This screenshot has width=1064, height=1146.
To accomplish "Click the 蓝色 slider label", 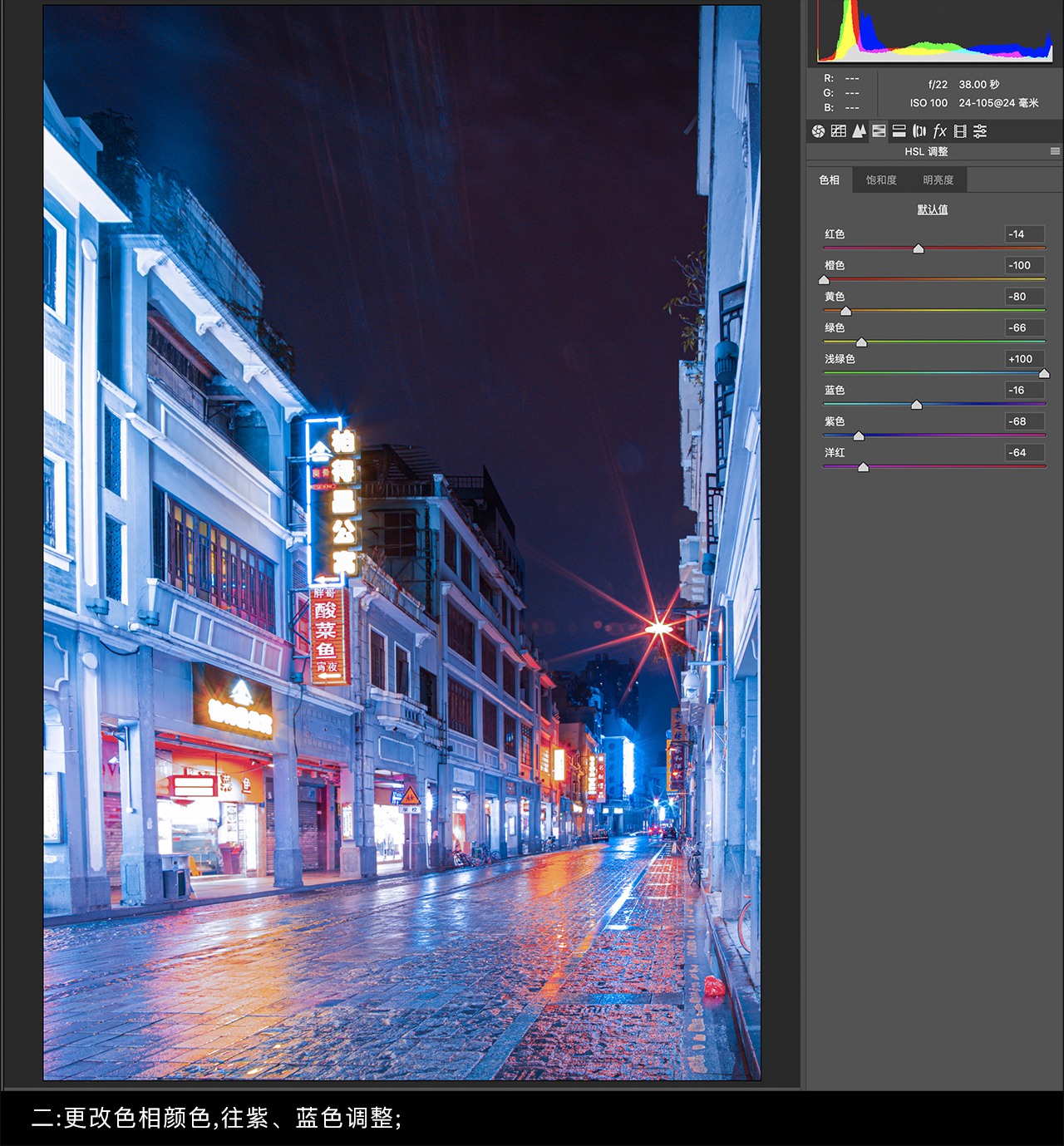I will pos(835,390).
